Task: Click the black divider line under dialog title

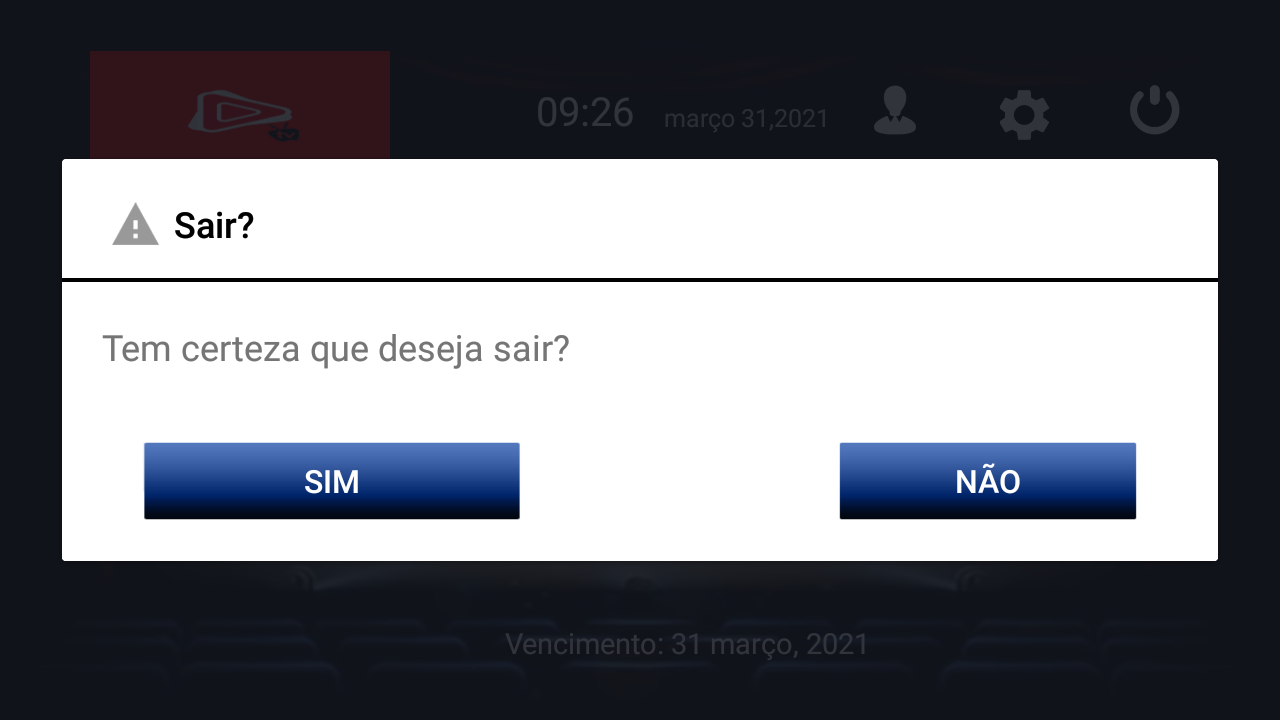Action: 640,279
